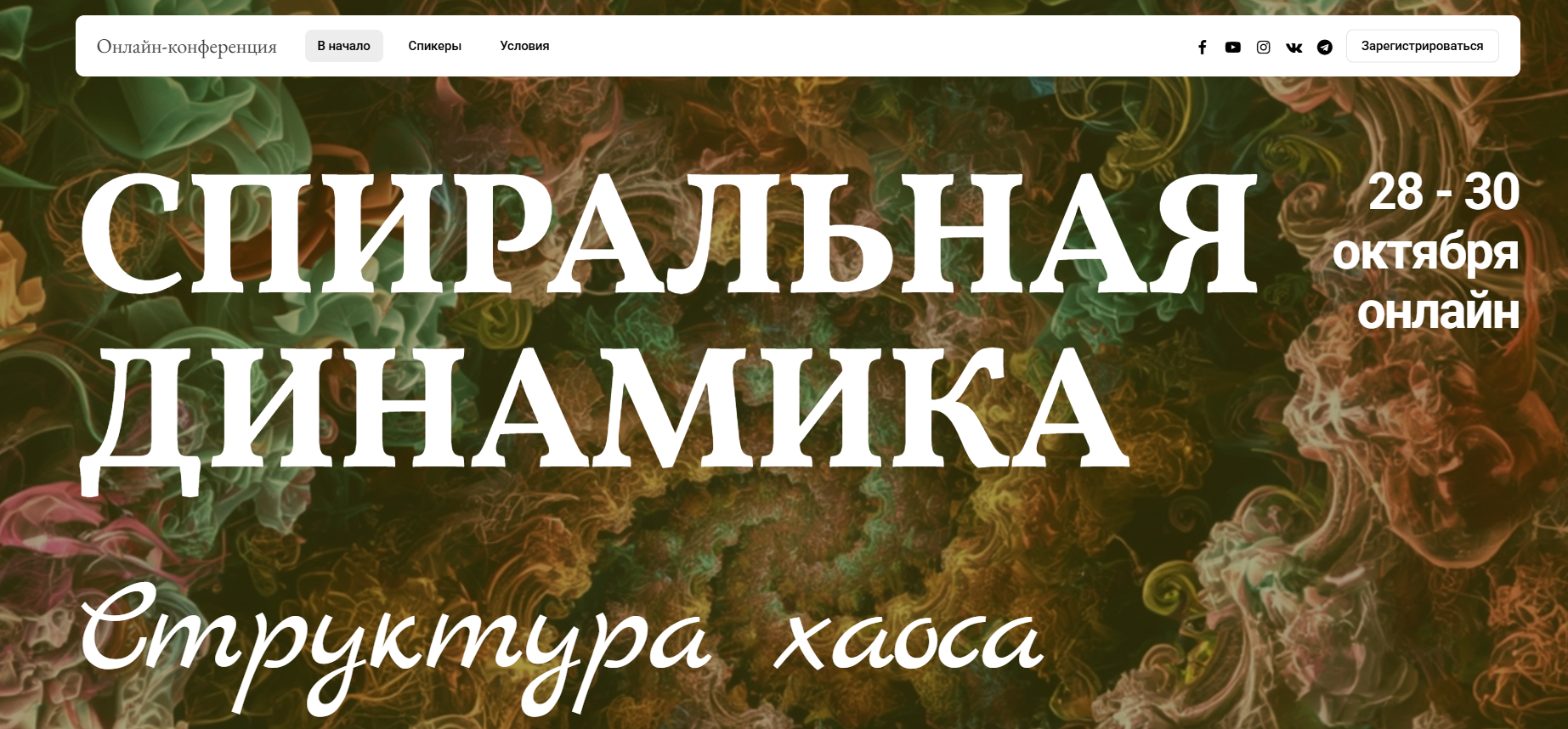Select the Условия navigation item
Image resolution: width=1568 pixels, height=729 pixels.
(524, 46)
